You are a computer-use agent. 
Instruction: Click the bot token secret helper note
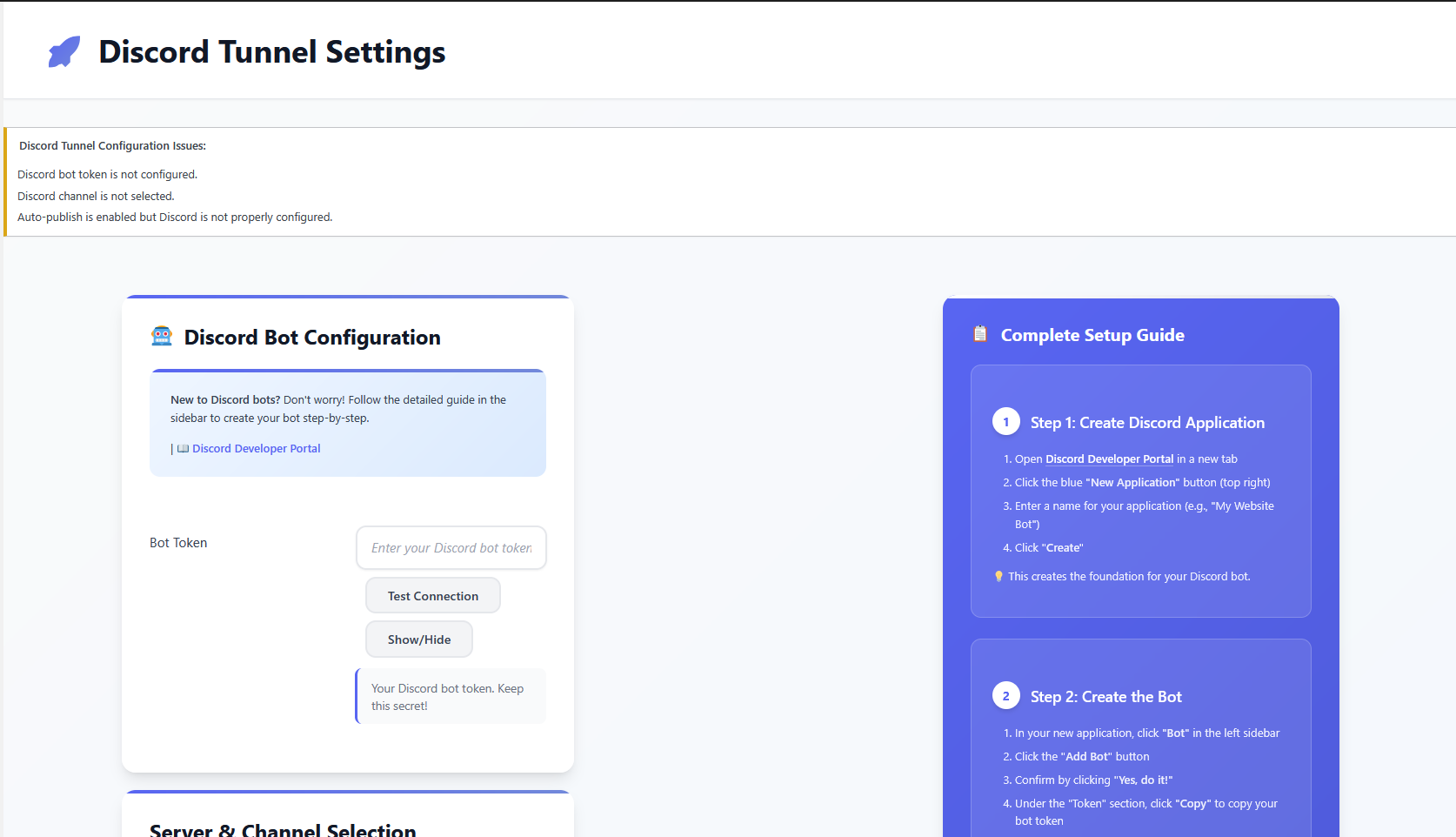pos(449,696)
